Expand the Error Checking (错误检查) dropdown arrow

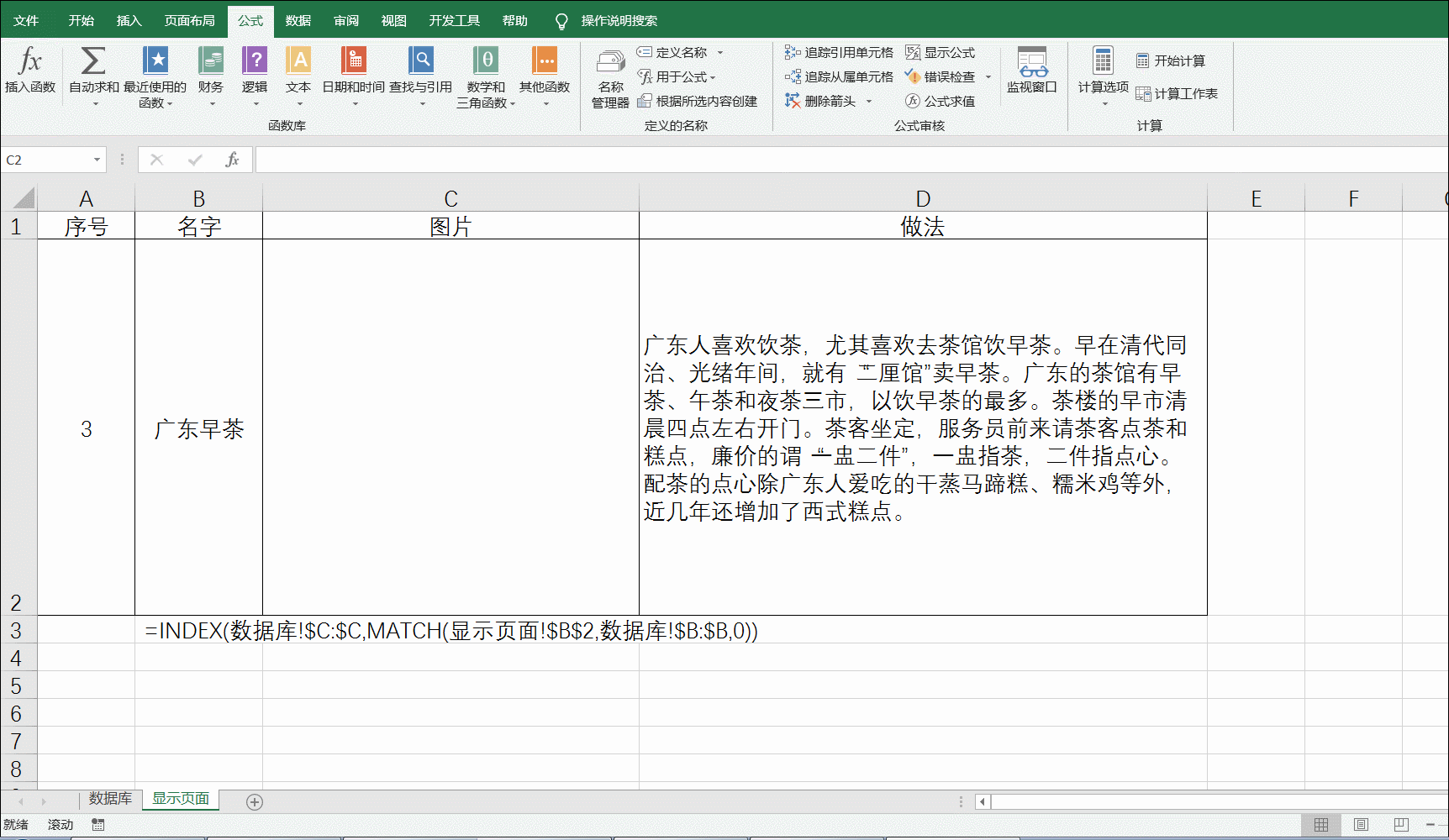[988, 76]
